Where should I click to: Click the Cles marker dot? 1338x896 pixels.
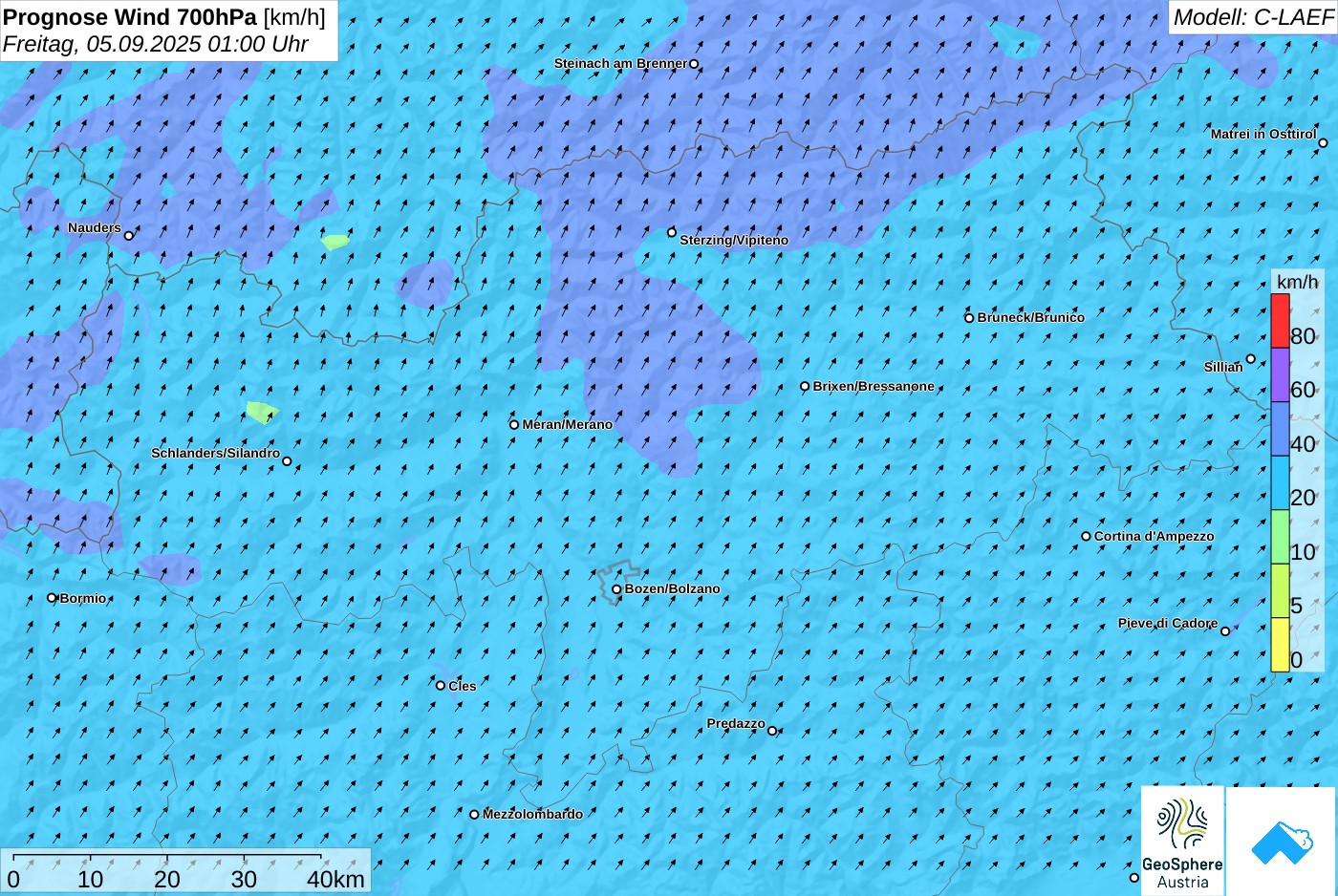pyautogui.click(x=441, y=685)
